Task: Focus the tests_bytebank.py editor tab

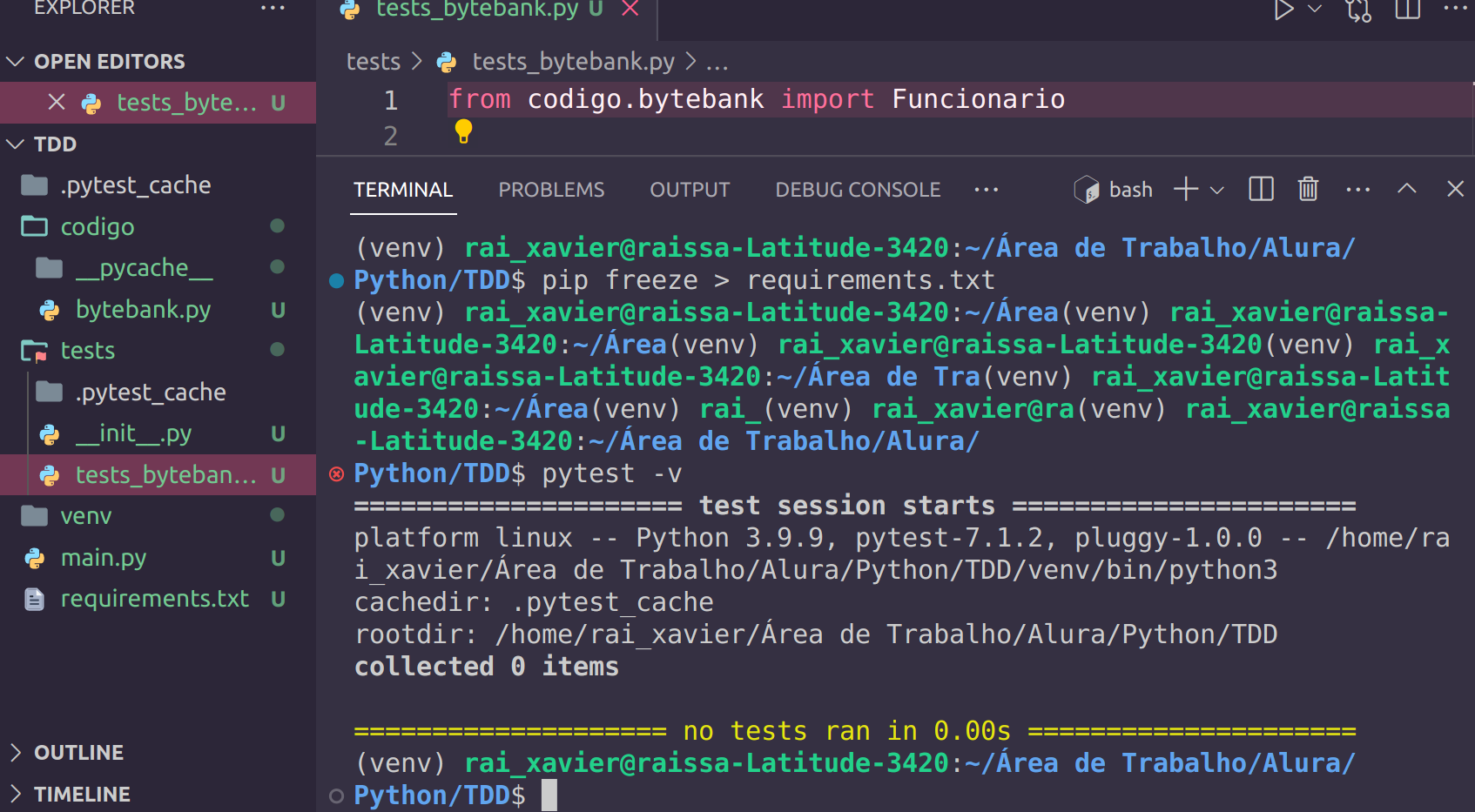Action: pos(477,9)
